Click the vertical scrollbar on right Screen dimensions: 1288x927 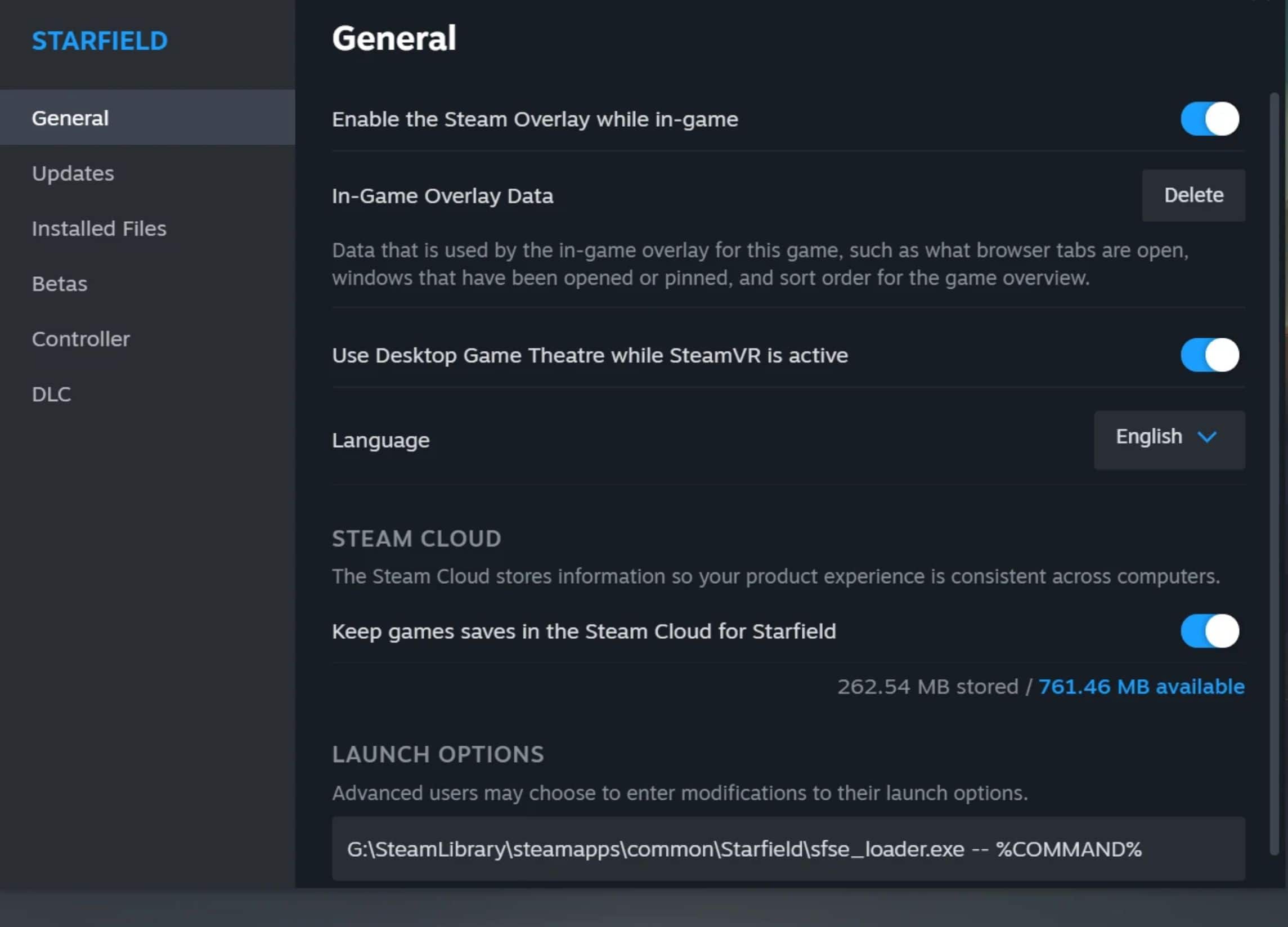(1274, 472)
